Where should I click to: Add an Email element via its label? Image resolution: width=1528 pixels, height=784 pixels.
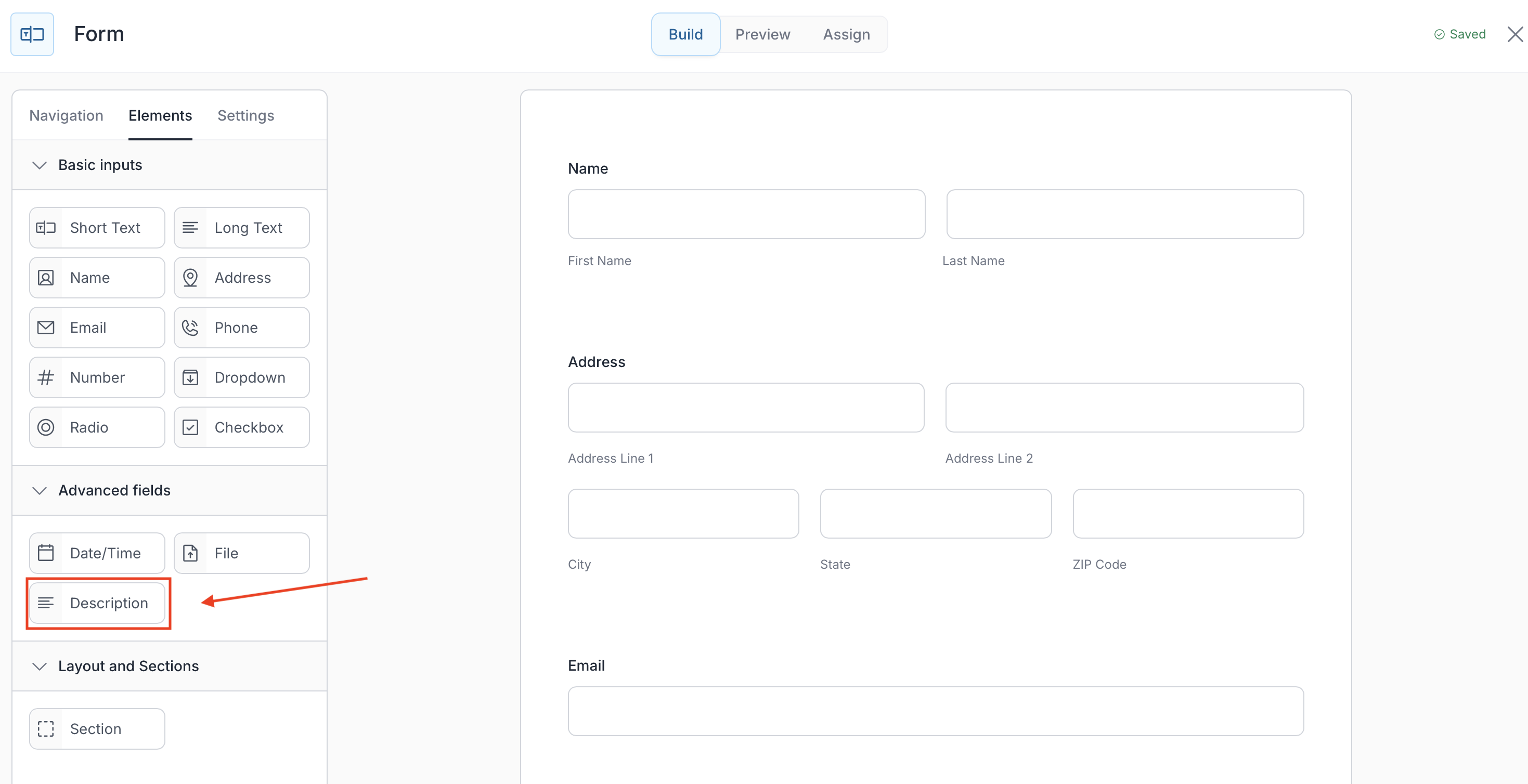[88, 328]
